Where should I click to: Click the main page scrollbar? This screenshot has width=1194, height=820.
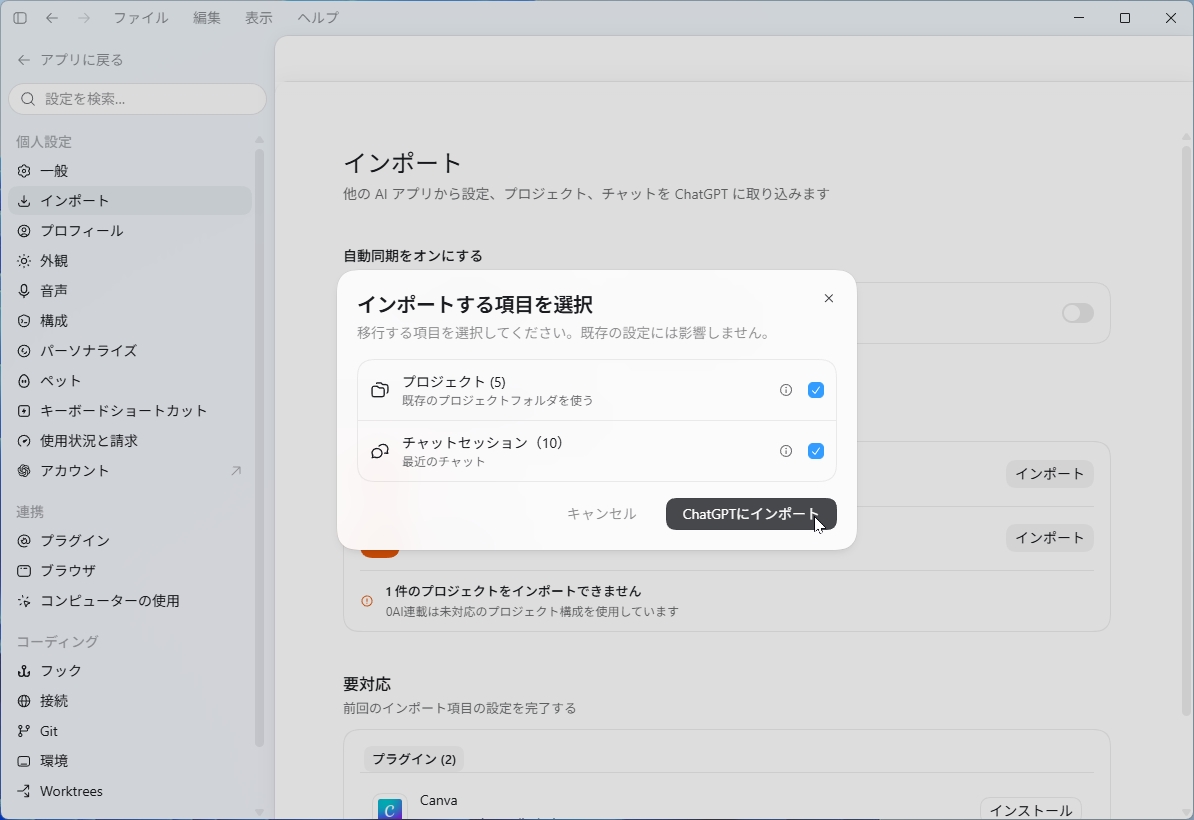1186,430
